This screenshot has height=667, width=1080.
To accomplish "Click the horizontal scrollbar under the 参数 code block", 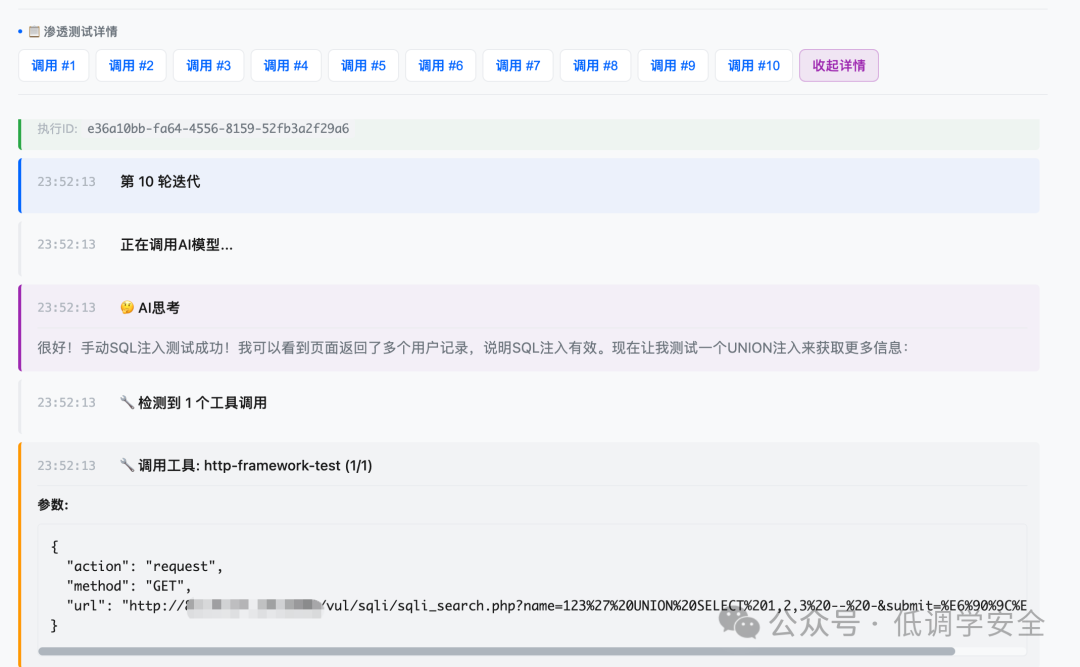I will tap(497, 651).
